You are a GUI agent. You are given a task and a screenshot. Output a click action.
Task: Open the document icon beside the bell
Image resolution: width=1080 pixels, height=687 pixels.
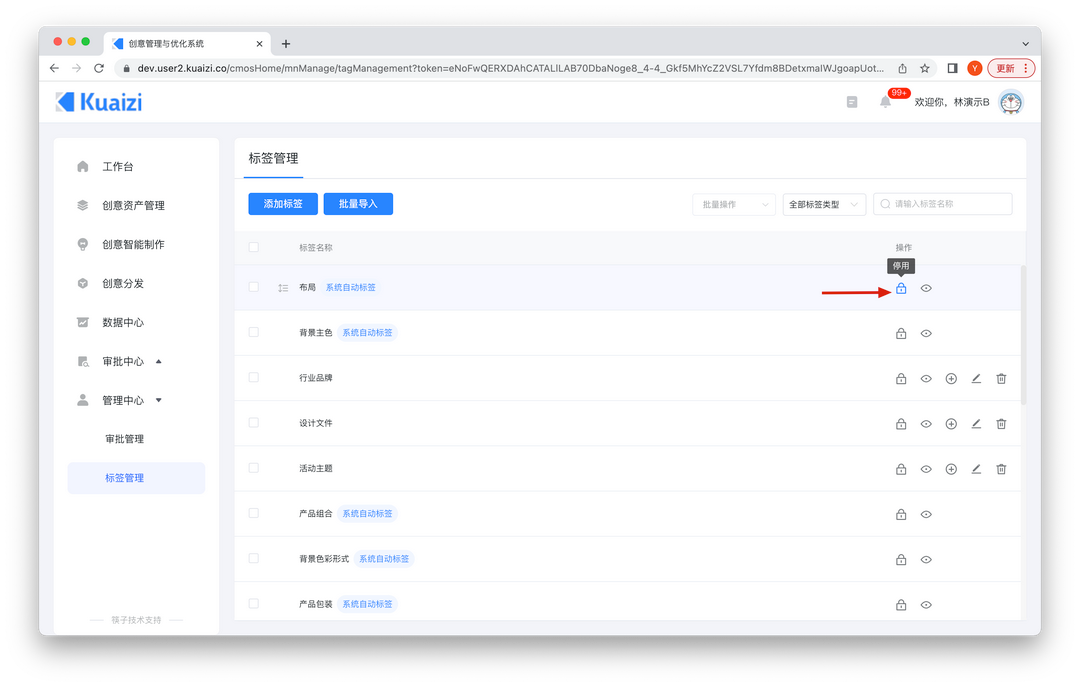tap(852, 102)
